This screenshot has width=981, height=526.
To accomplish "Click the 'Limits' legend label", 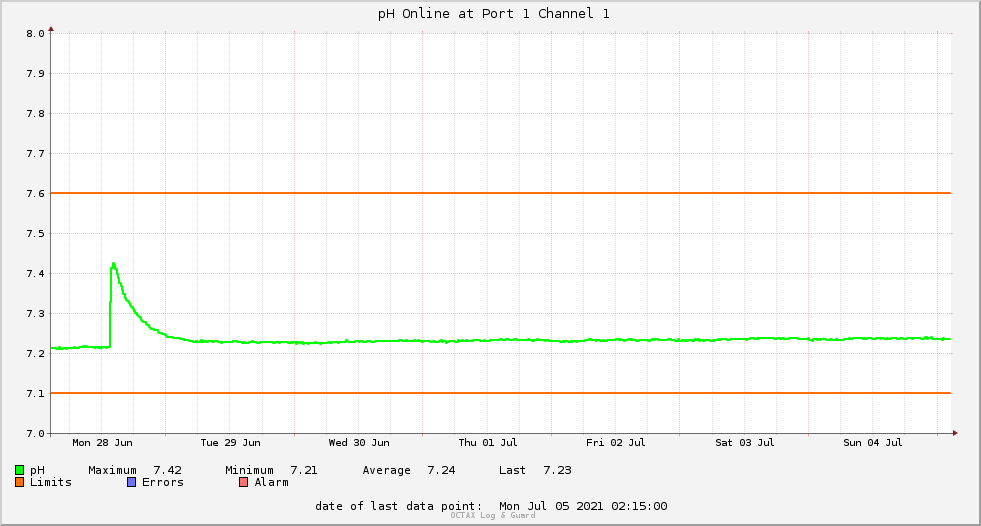I will 51,482.
